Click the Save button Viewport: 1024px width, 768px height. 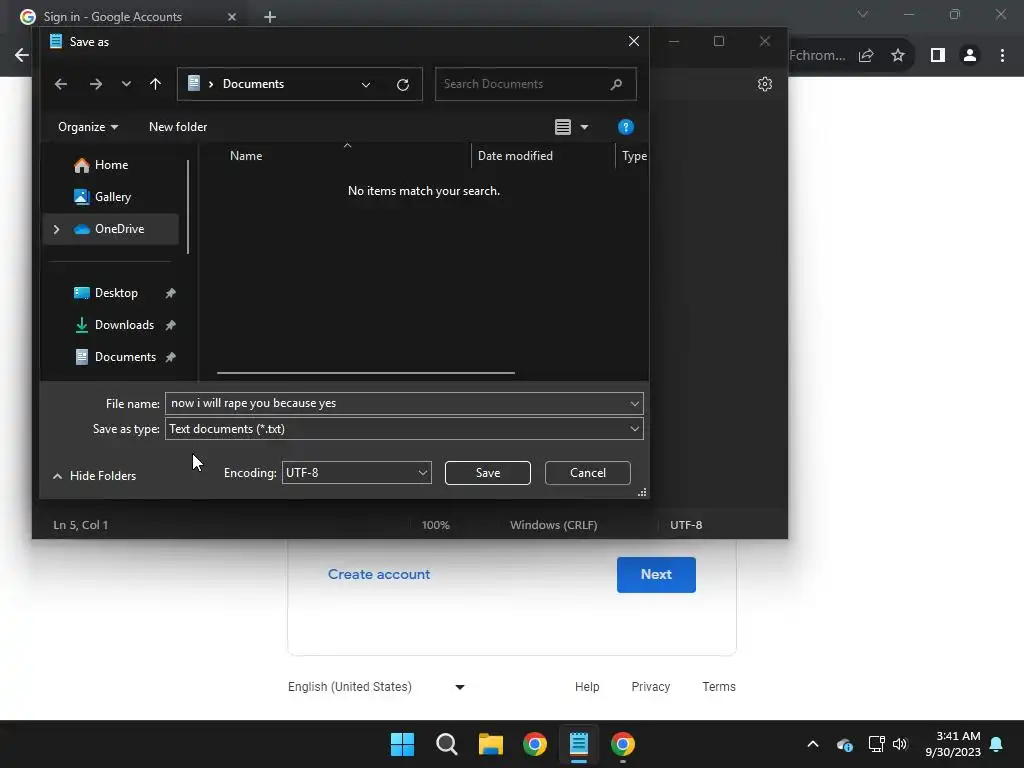(x=488, y=473)
